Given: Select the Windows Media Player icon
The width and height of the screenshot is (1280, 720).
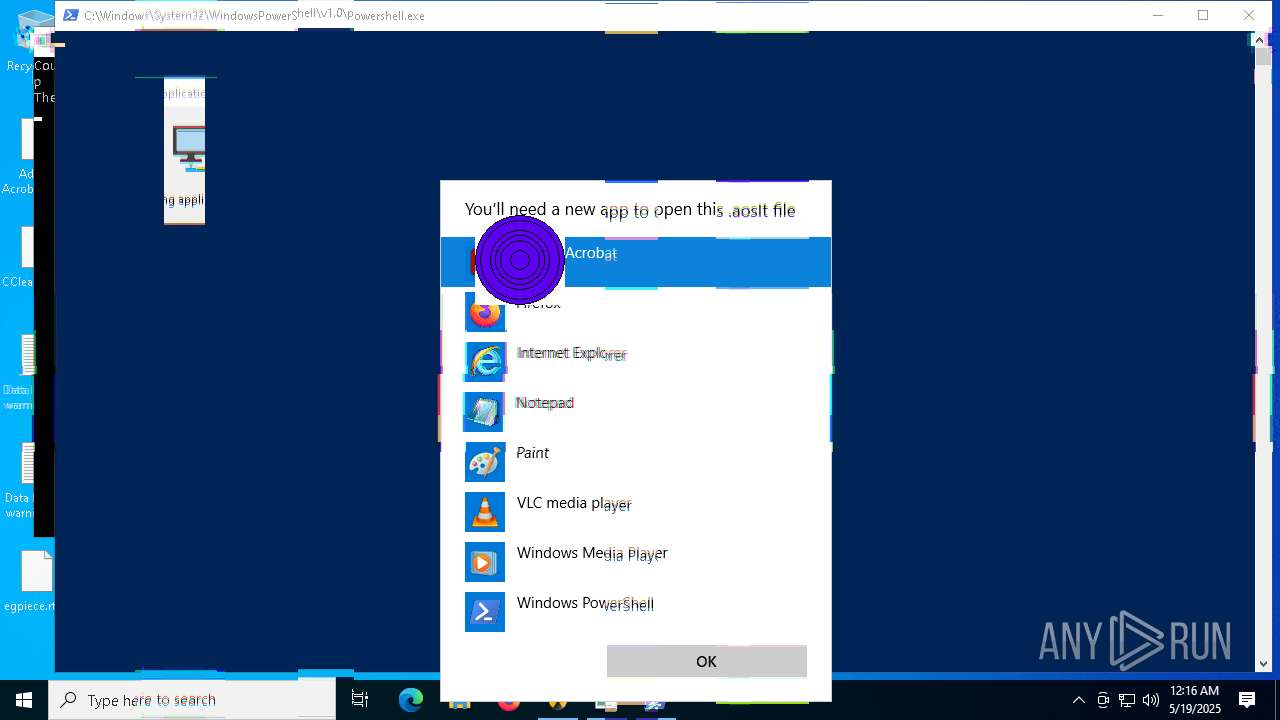Looking at the screenshot, I should [485, 562].
